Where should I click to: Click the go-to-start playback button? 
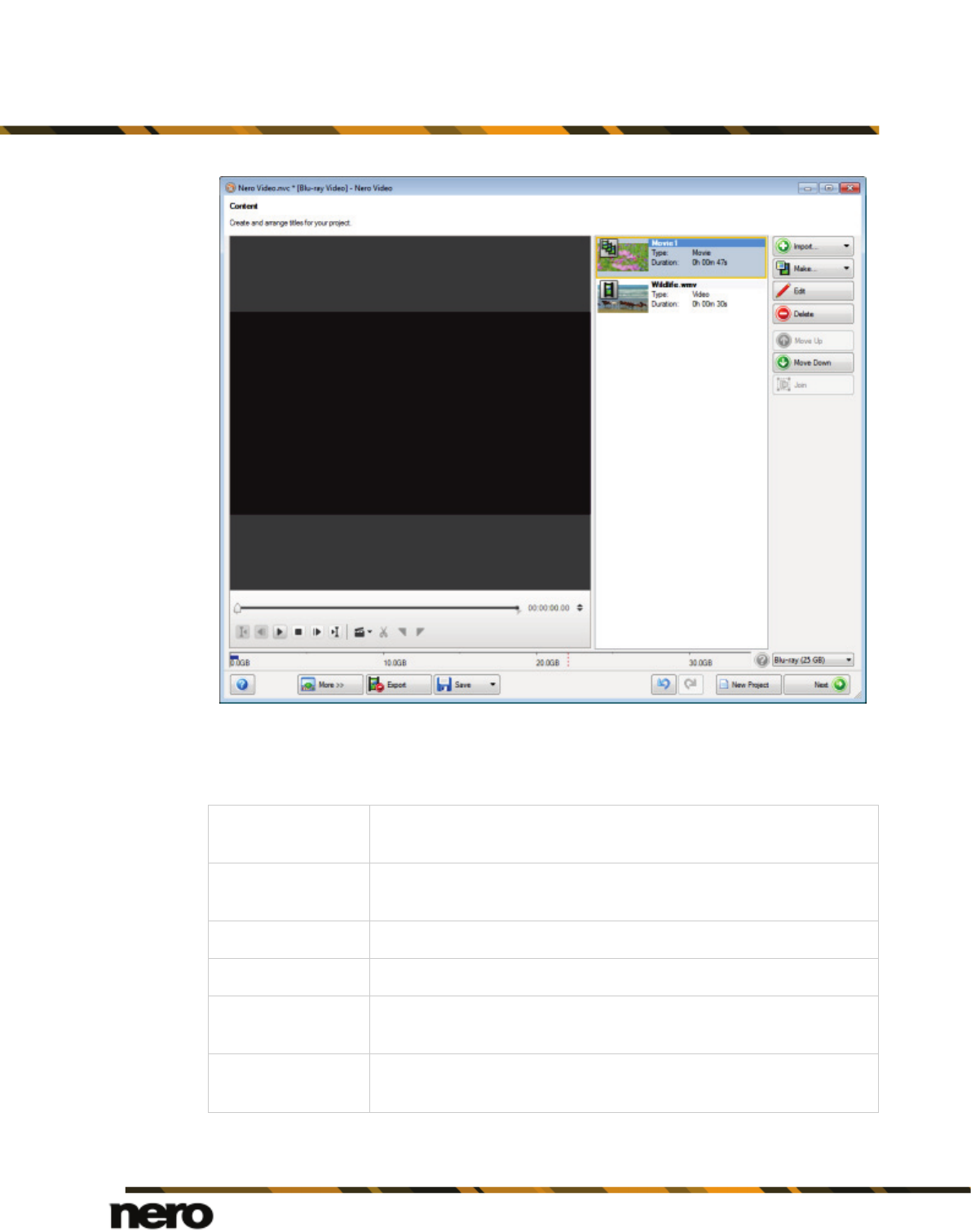(242, 632)
